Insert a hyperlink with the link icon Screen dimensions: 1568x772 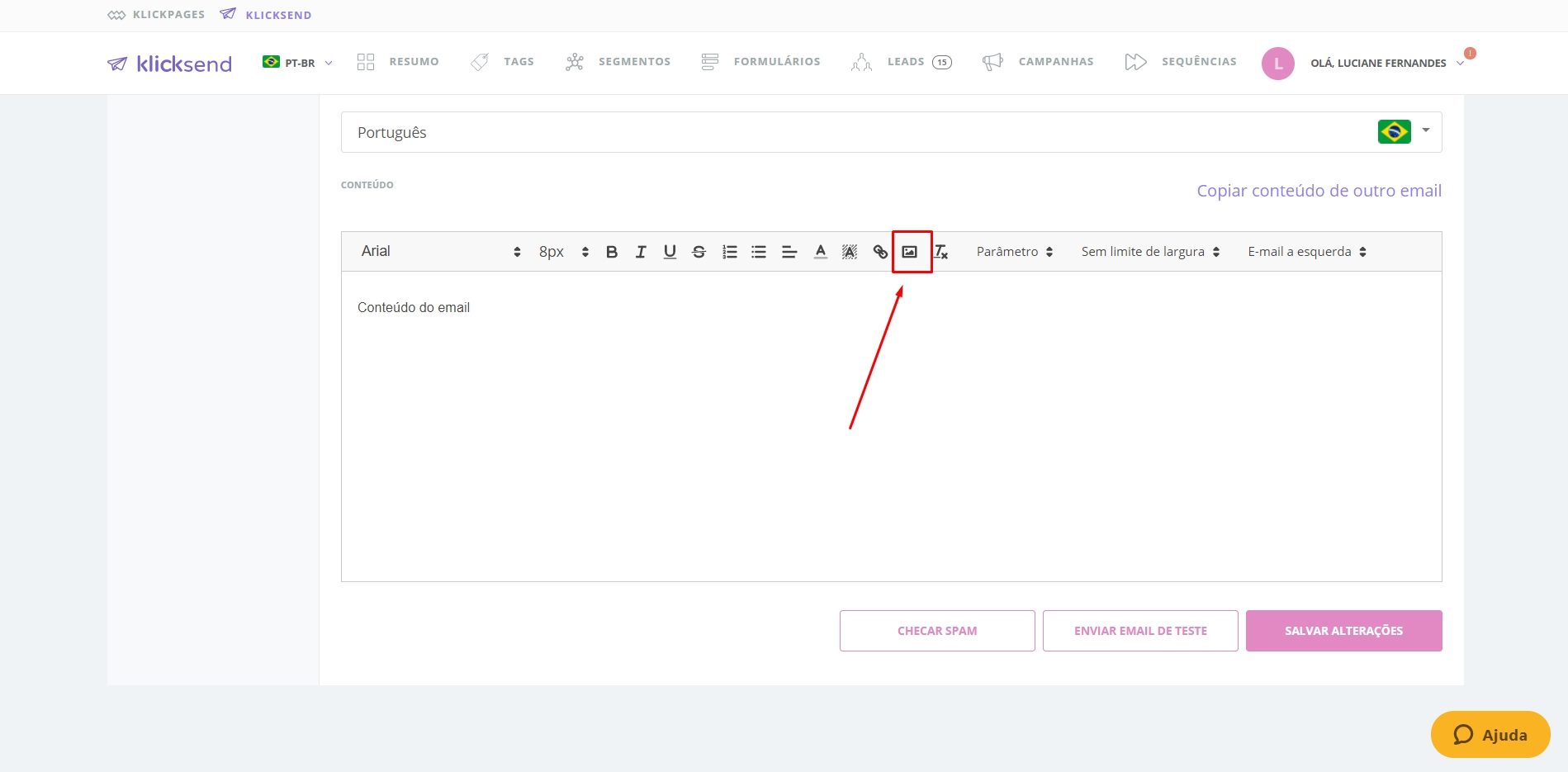(880, 252)
